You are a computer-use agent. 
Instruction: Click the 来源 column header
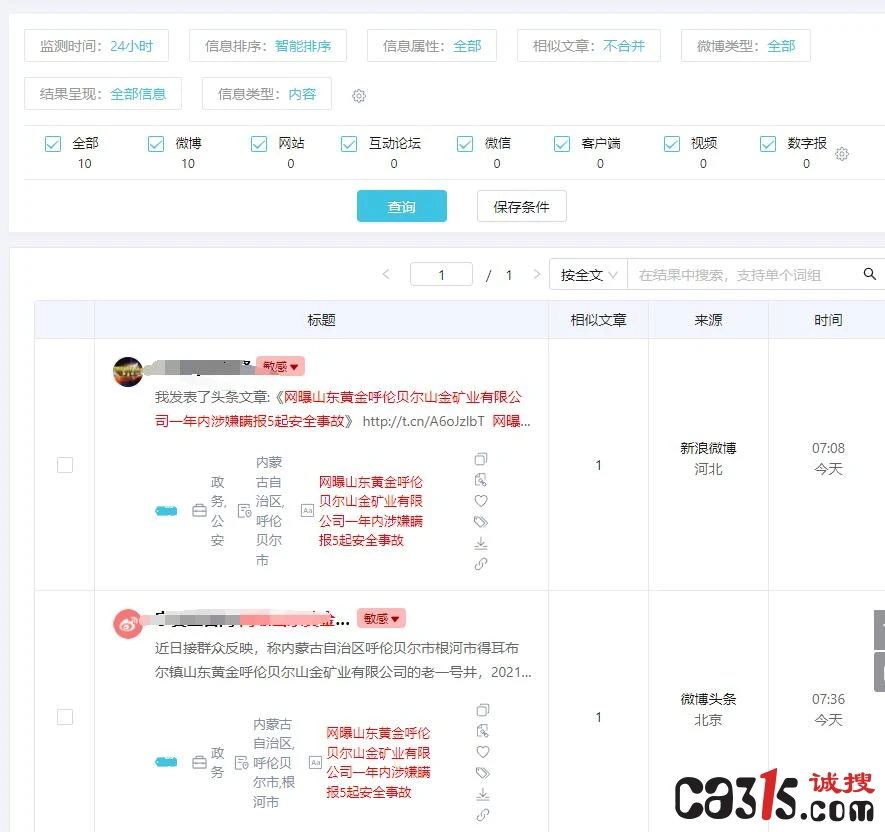(x=708, y=320)
